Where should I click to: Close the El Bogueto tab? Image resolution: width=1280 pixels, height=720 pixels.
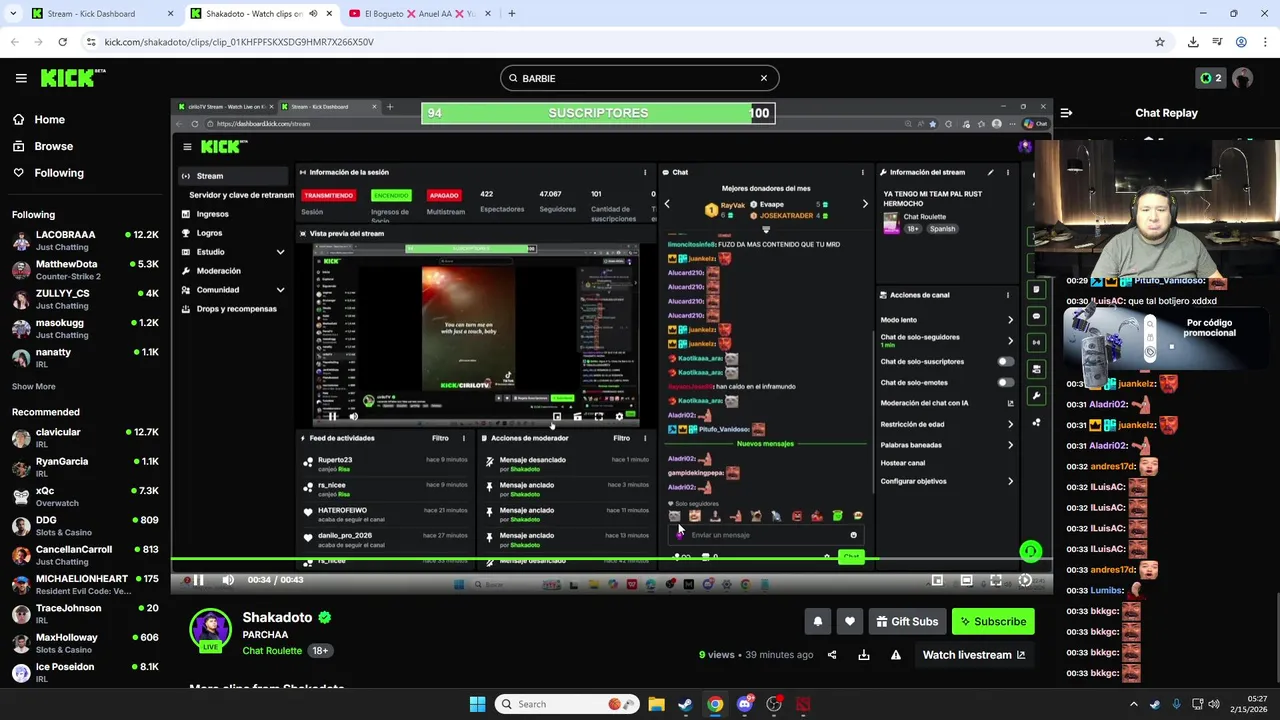486,14
